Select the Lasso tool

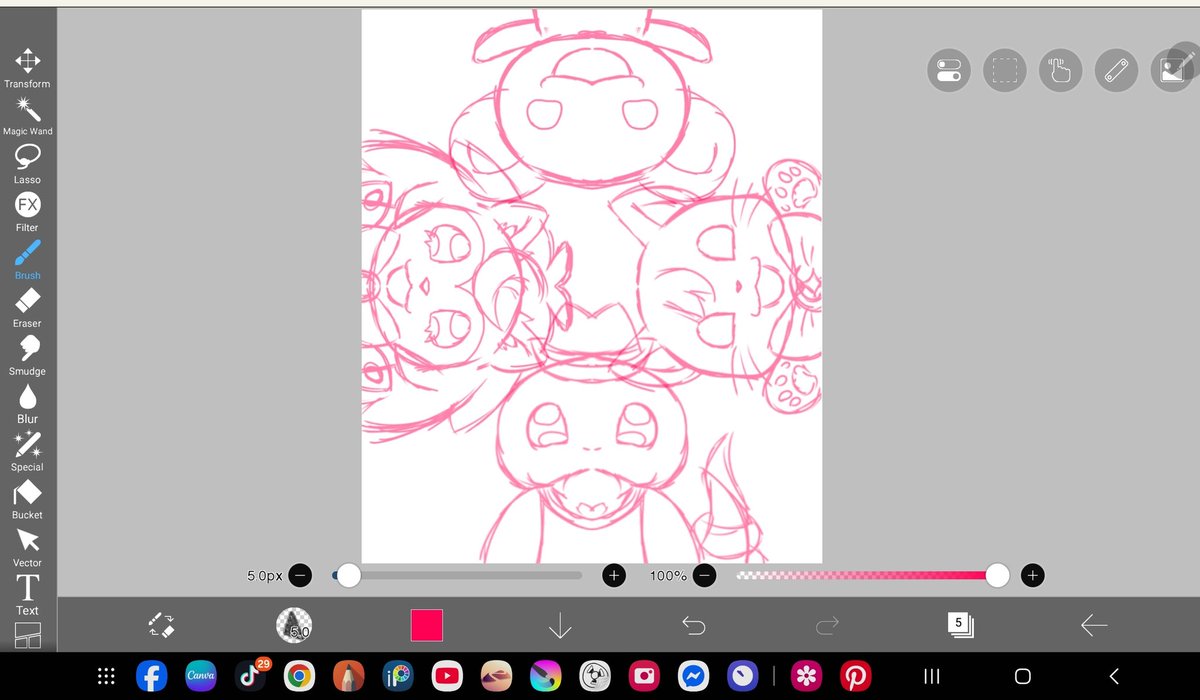27,164
